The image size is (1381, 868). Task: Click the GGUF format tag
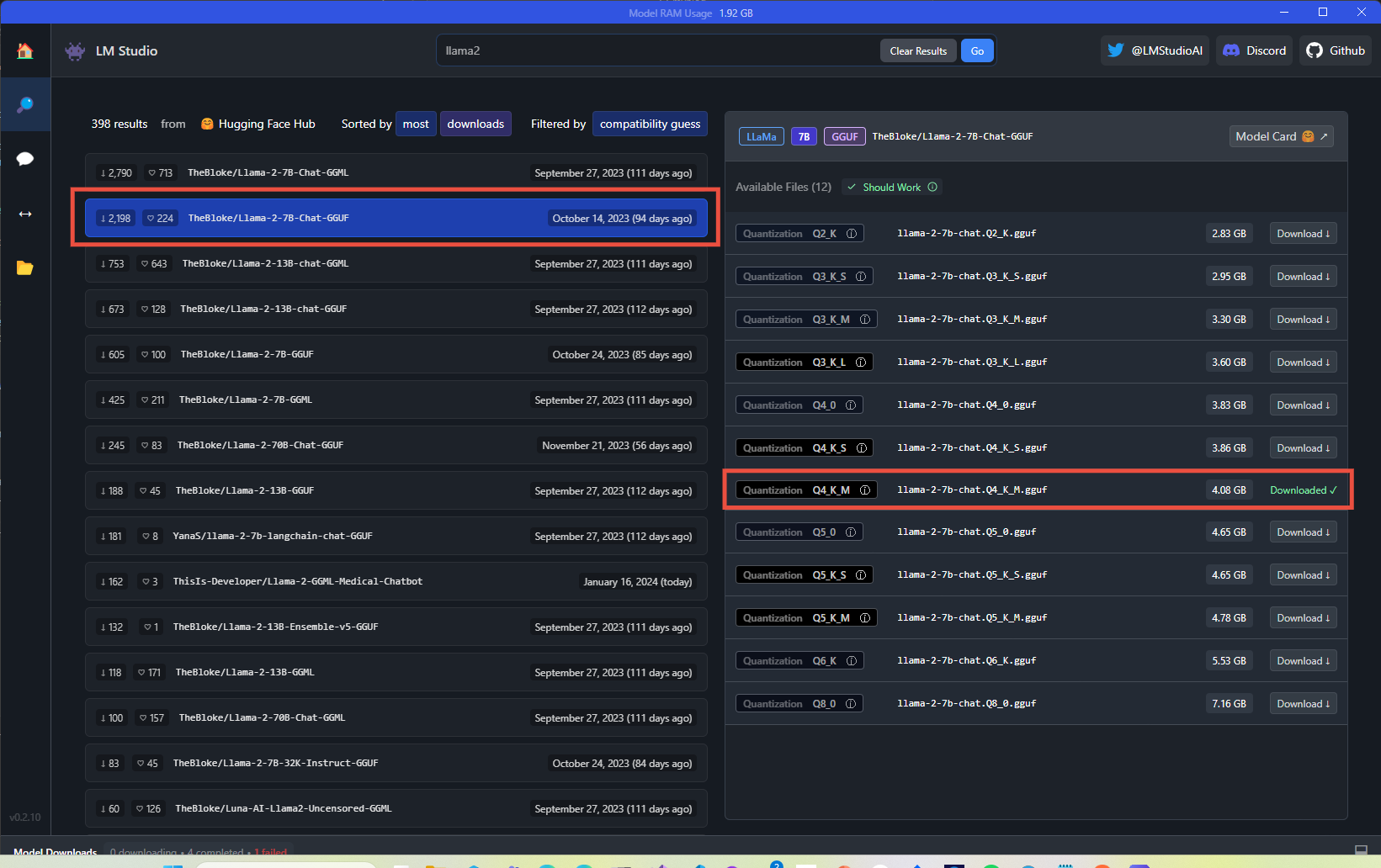[x=844, y=136]
